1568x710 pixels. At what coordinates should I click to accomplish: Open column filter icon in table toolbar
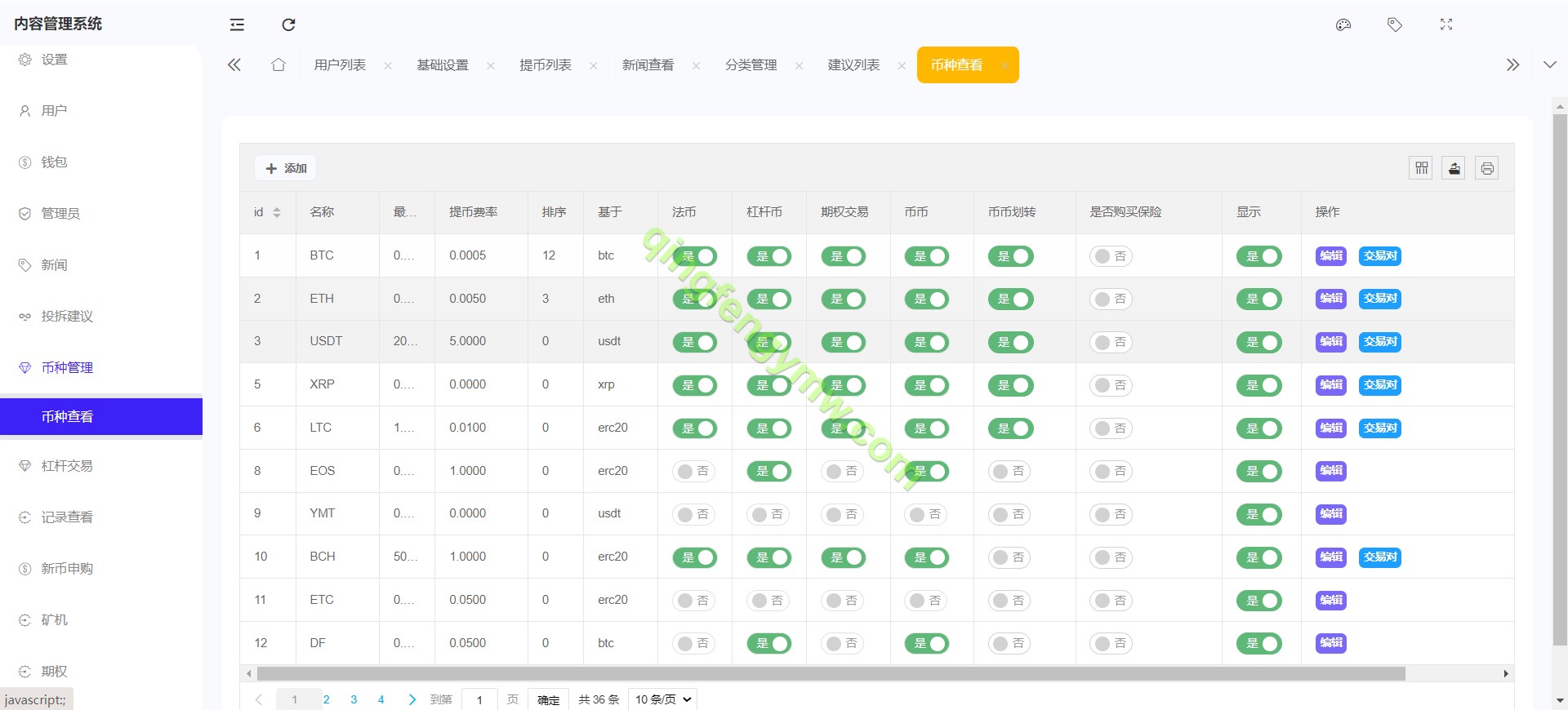pyautogui.click(x=1421, y=168)
